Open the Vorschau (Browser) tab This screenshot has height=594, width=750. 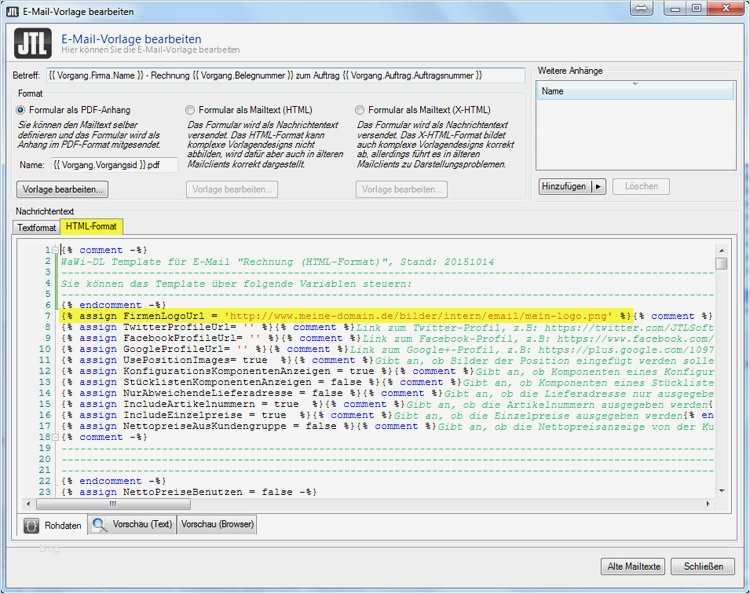217,525
